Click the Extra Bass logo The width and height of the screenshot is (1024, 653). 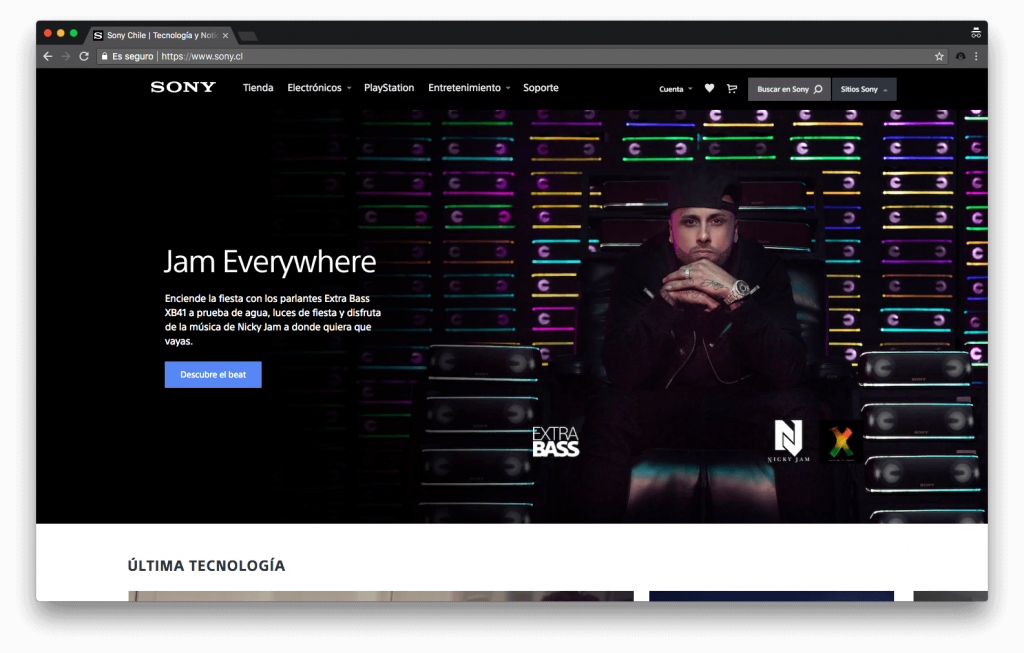(555, 441)
